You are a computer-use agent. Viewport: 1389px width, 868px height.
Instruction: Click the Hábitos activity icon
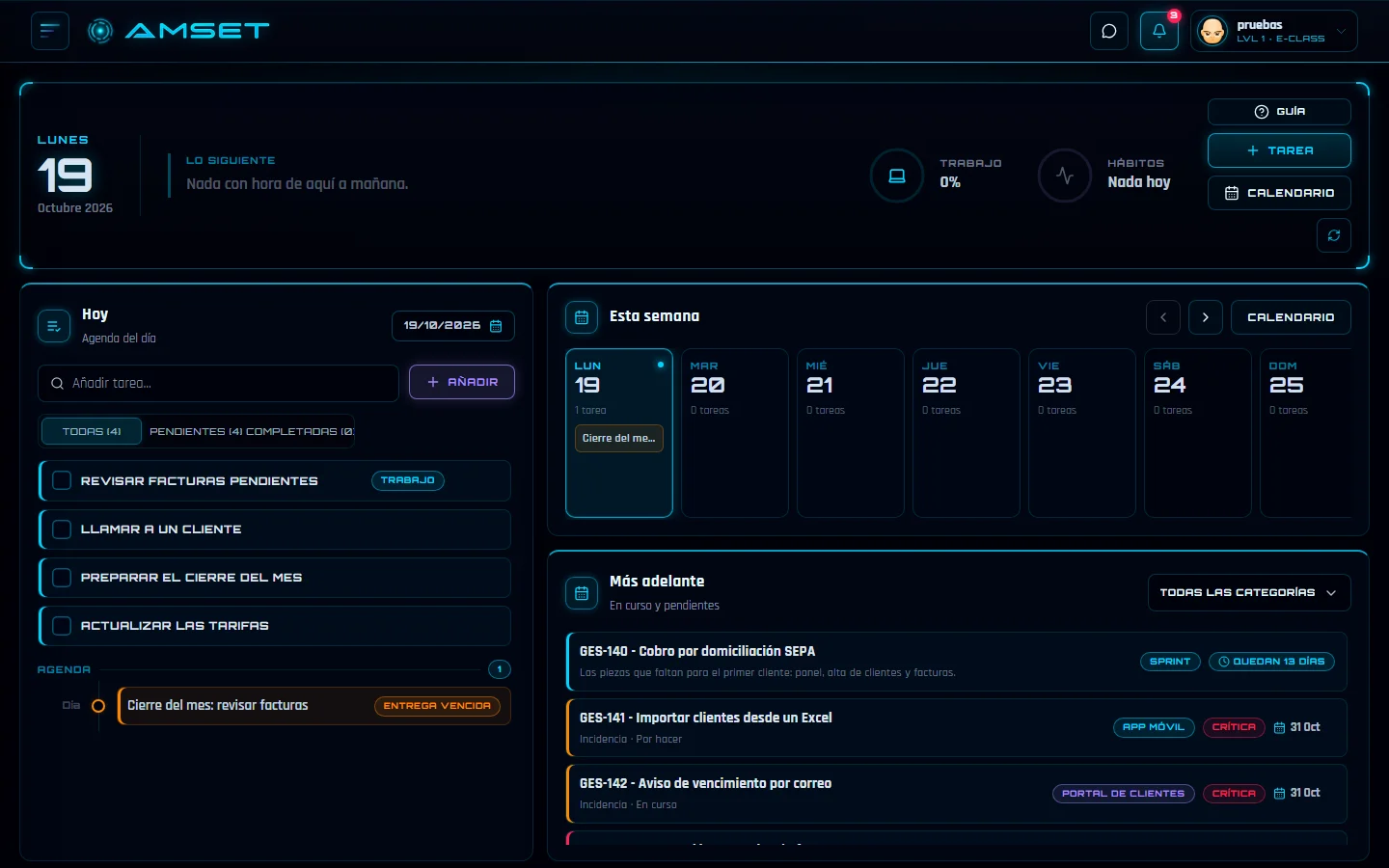[1065, 176]
